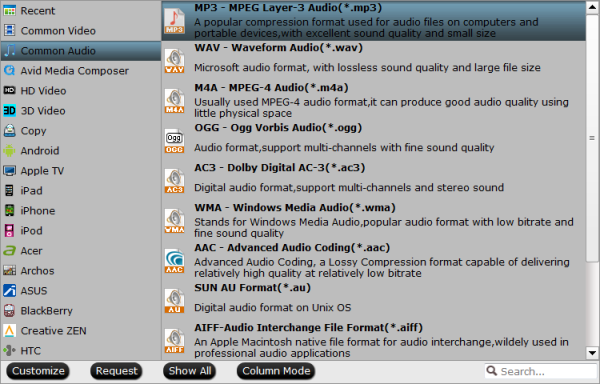Select SUN AU Format entry

pyautogui.click(x=374, y=301)
